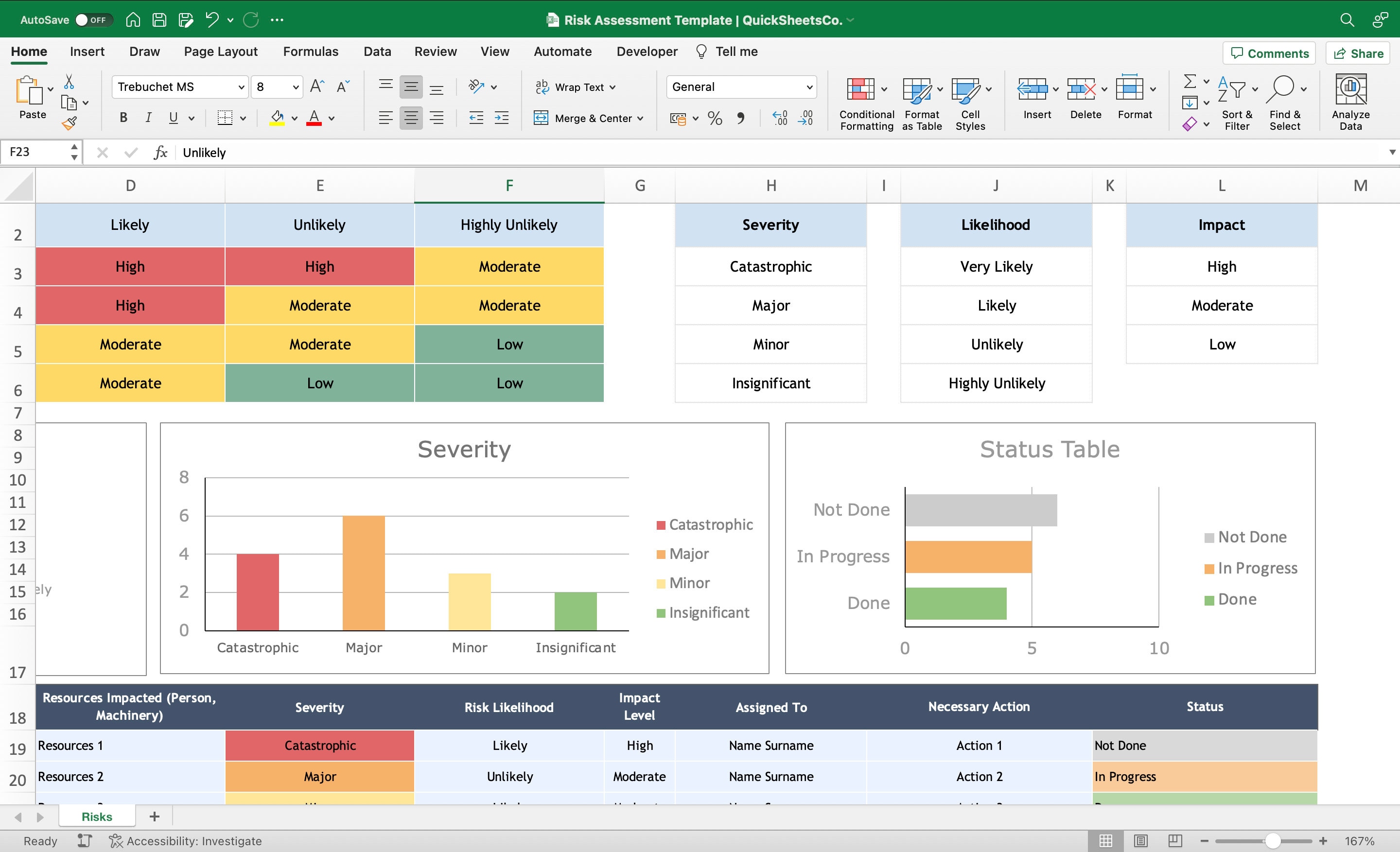Apply Percent Style icon

pos(715,118)
